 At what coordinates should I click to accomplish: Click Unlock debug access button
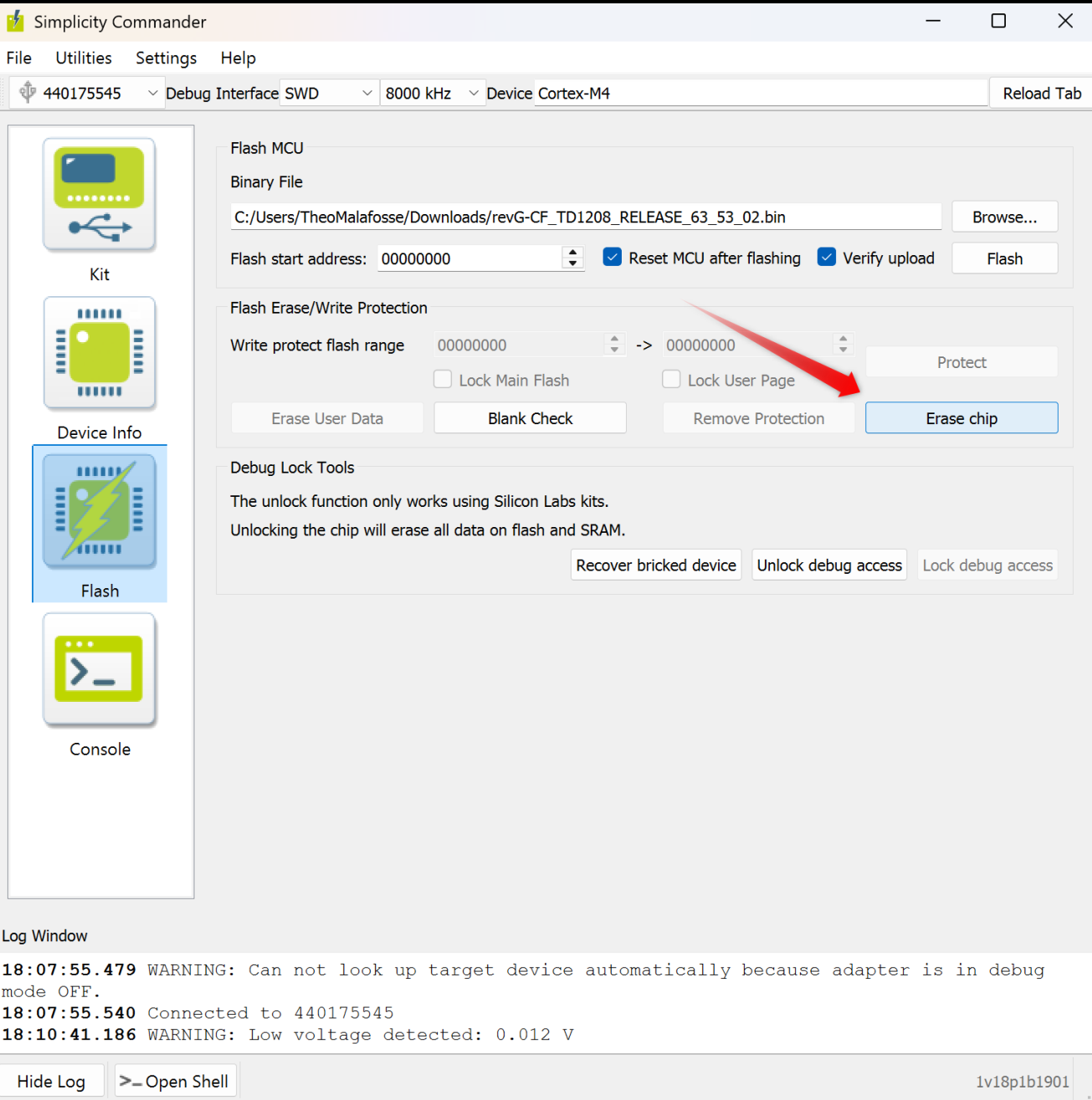point(829,565)
